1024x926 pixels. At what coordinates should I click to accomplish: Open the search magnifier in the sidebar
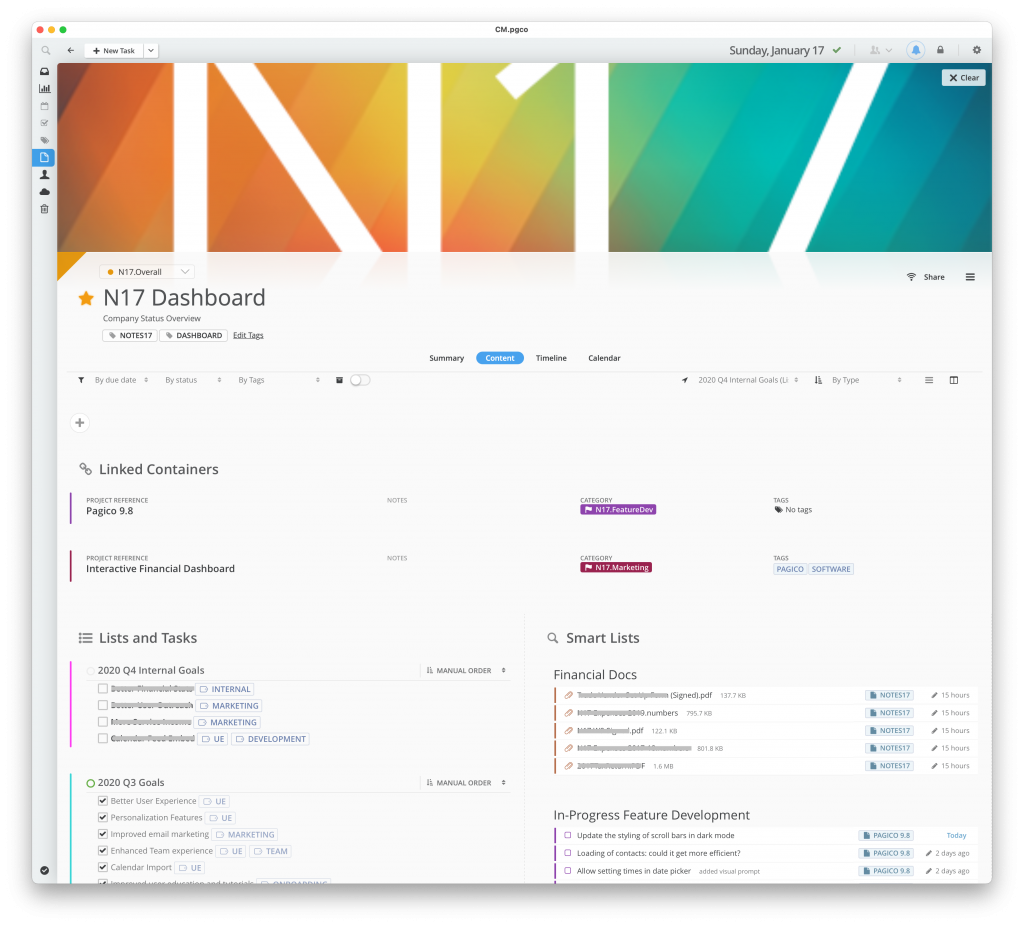tap(45, 50)
